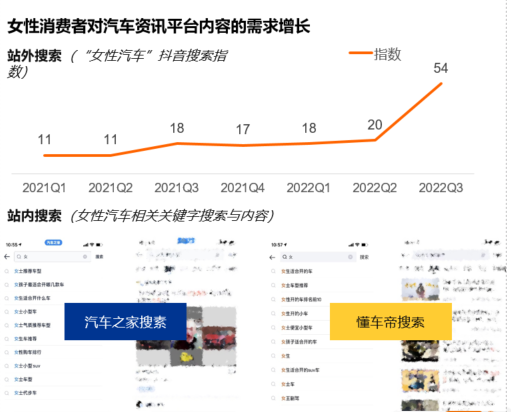Click the magnifier icon inside the Dongchedi search field
Viewport: 511px width, 412px height.
pyautogui.click(x=285, y=257)
